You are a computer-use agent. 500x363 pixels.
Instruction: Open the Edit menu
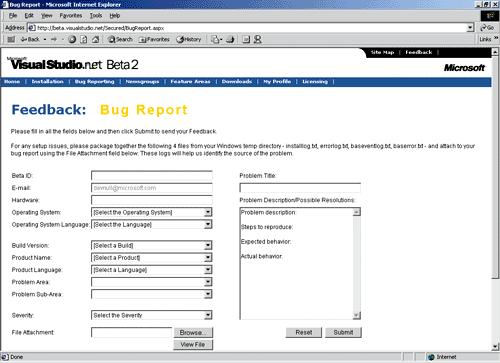[29, 16]
